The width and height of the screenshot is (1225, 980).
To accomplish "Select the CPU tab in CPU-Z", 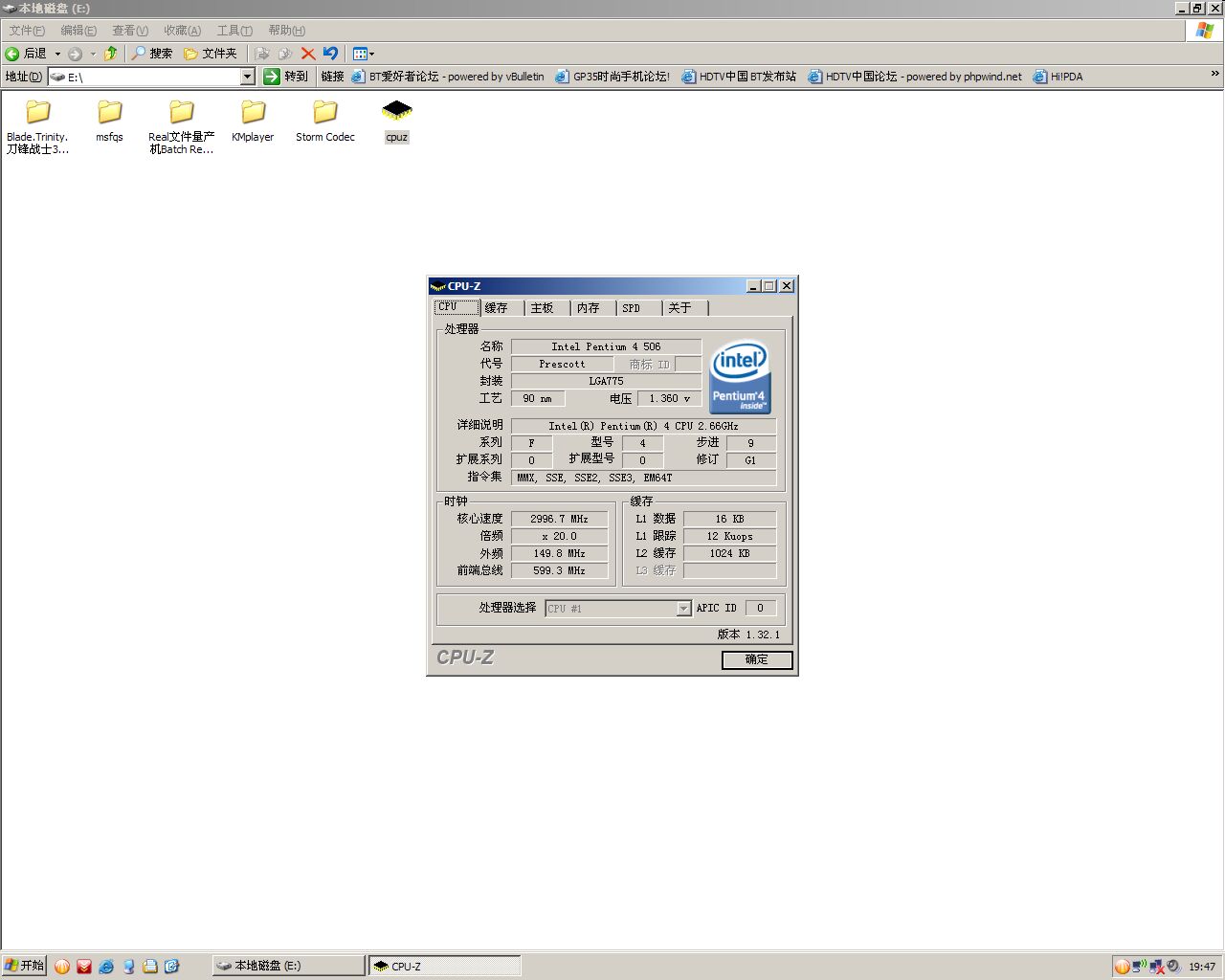I will pos(457,307).
